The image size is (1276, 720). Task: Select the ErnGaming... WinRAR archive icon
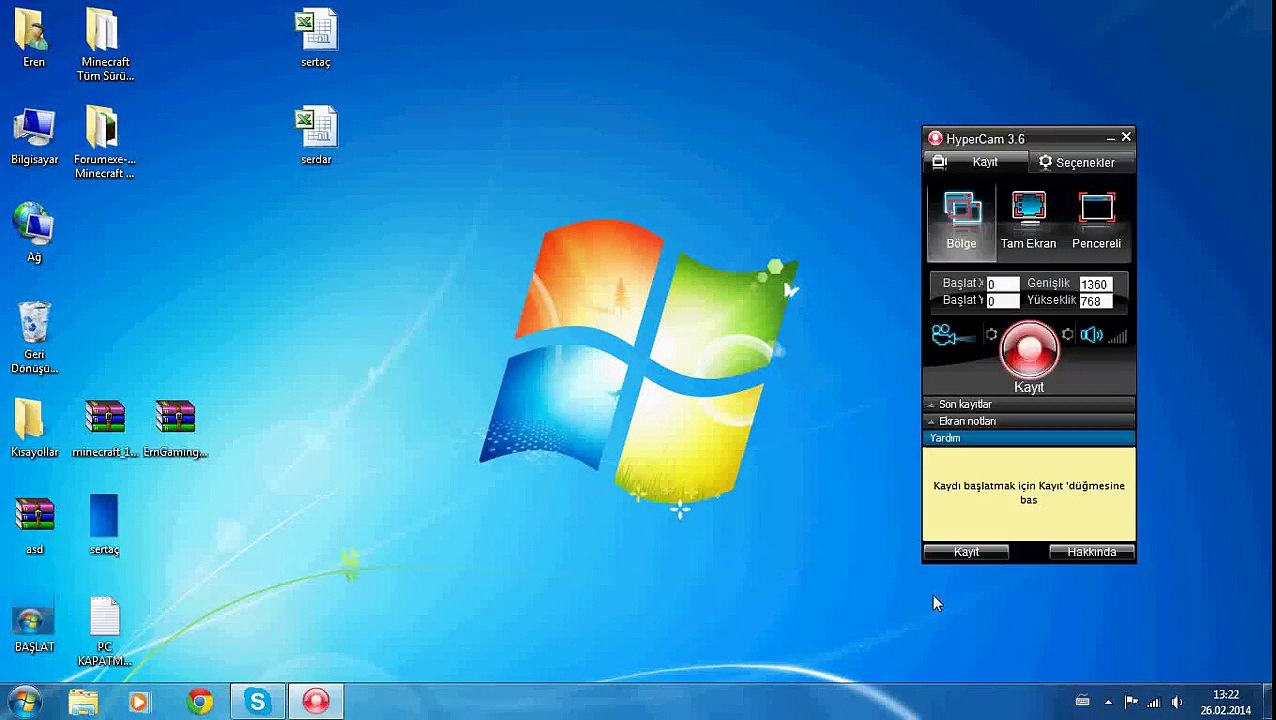click(175, 428)
